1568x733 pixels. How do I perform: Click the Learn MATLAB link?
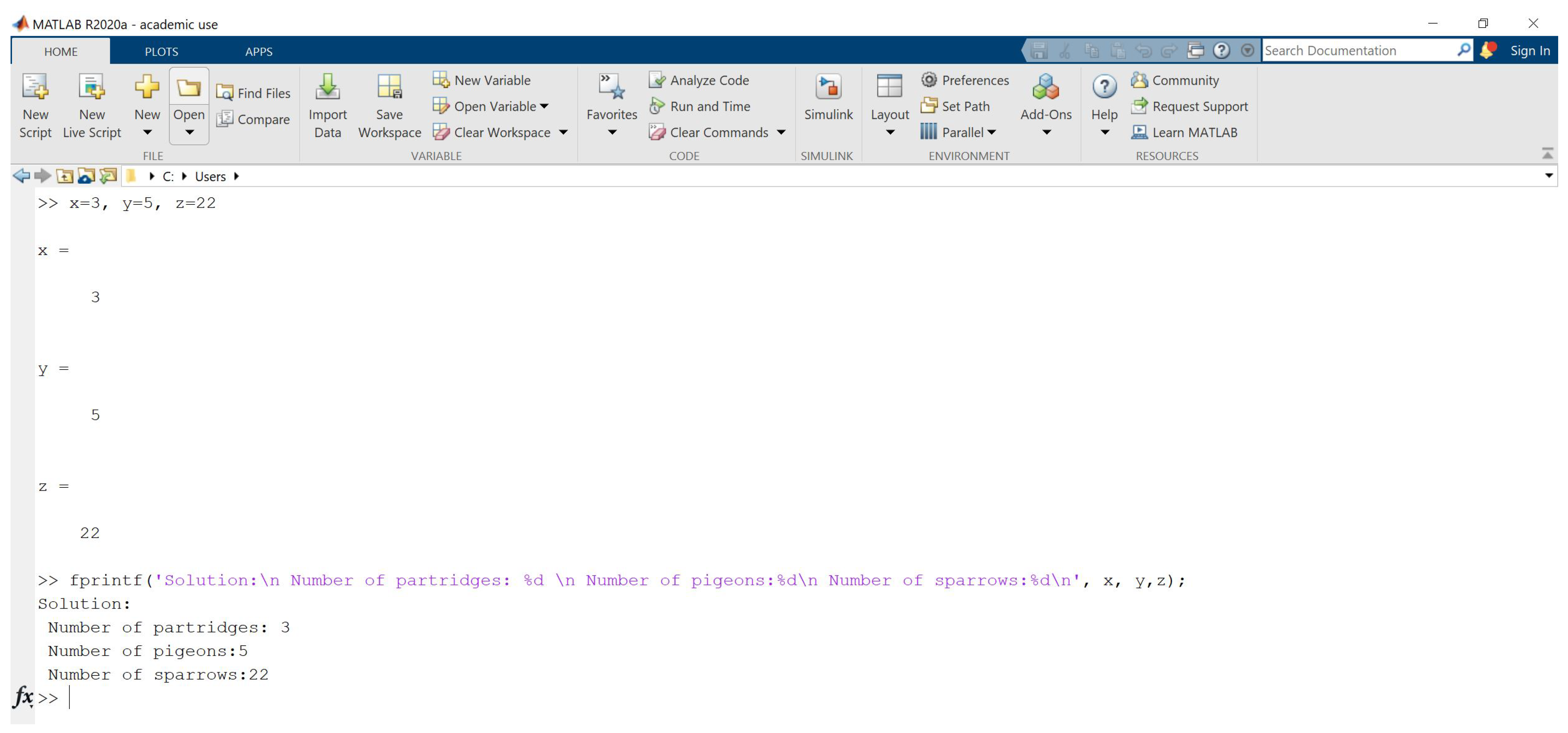pyautogui.click(x=1194, y=133)
